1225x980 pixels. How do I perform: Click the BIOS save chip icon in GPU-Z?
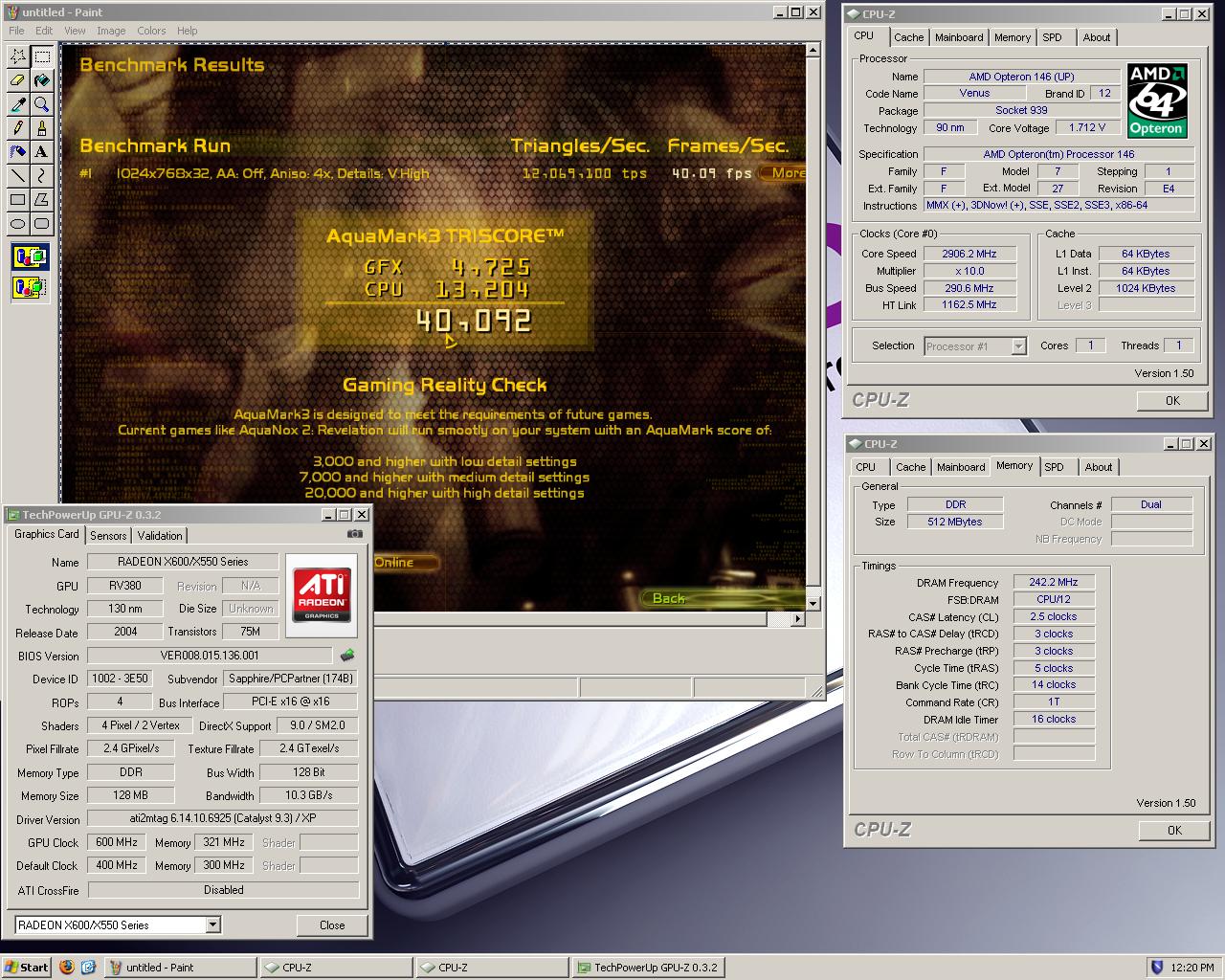pyautogui.click(x=347, y=656)
